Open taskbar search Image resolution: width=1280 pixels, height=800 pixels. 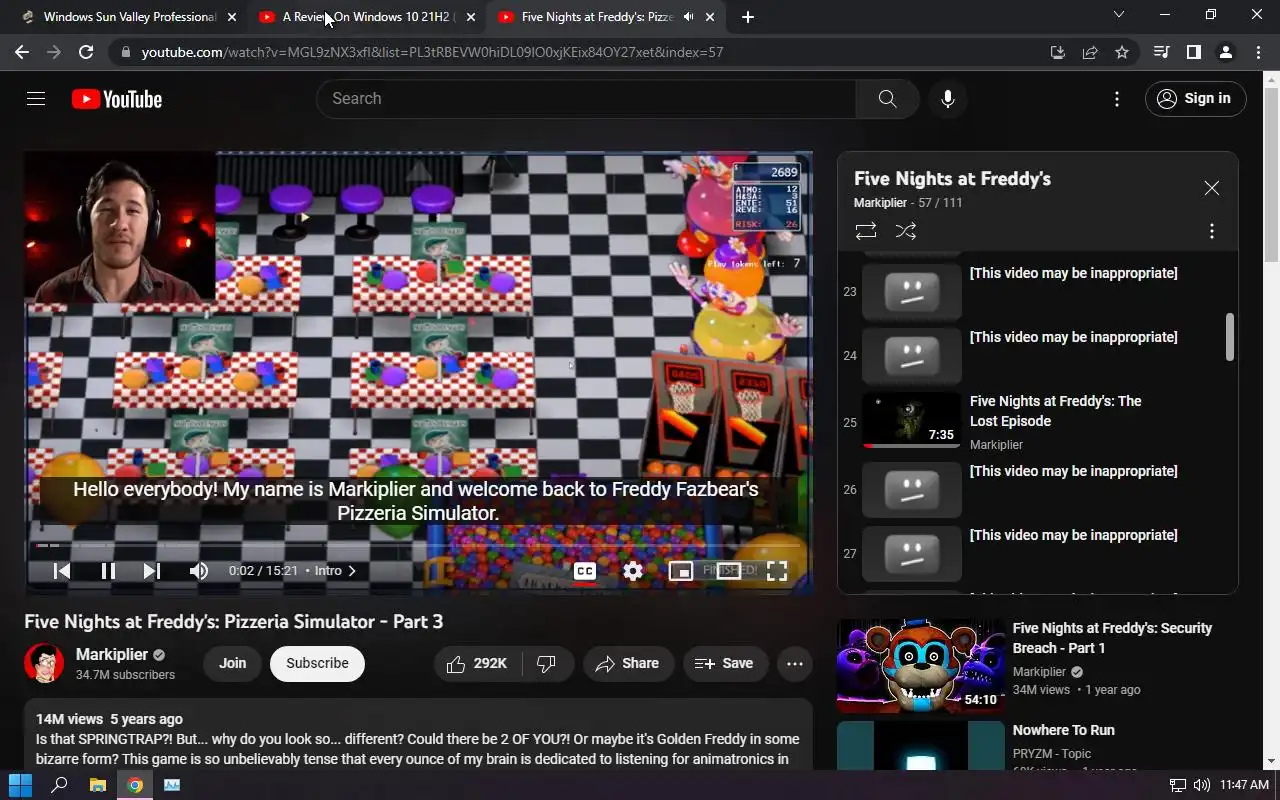(59, 785)
